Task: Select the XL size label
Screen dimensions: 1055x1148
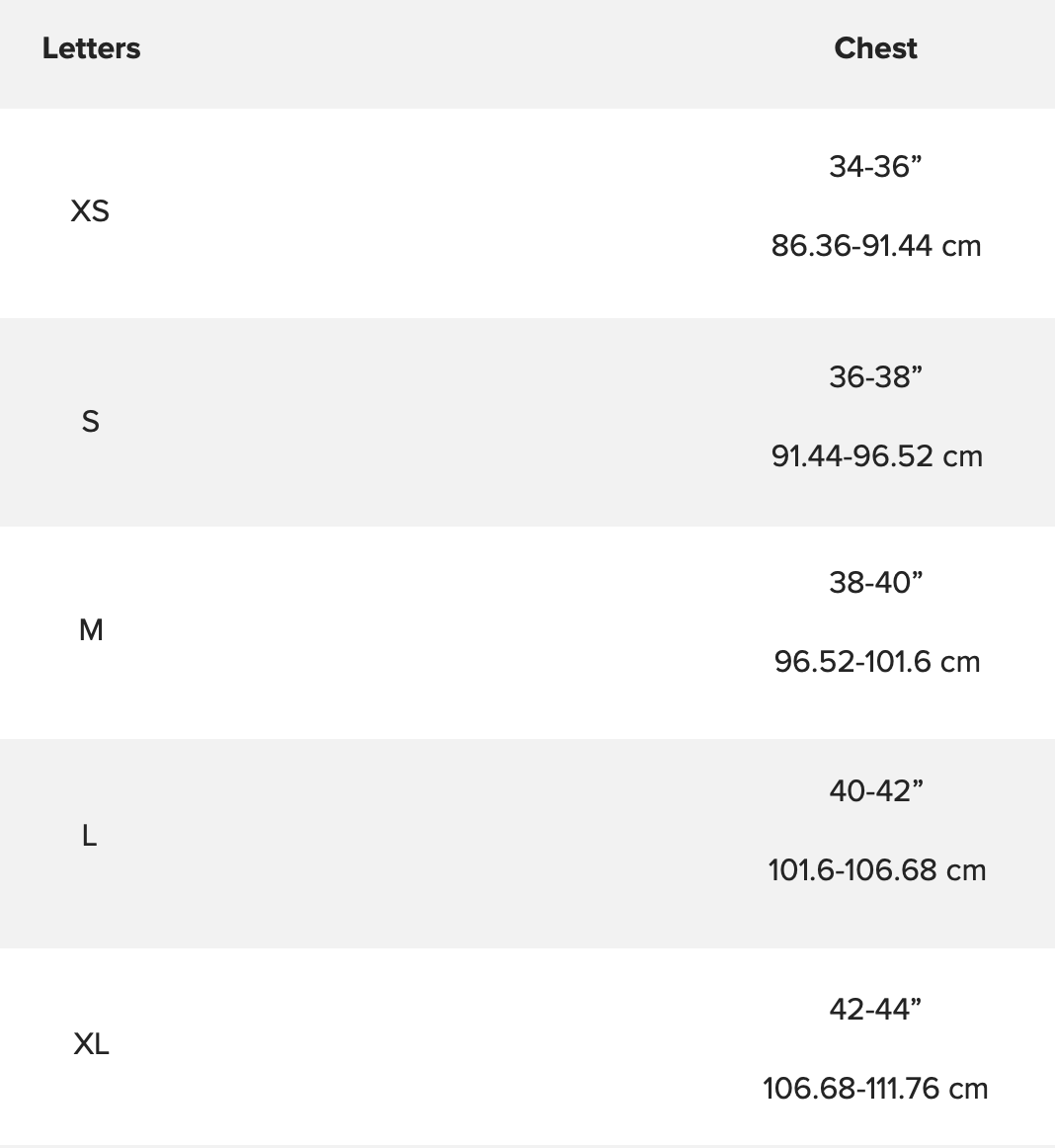Action: (91, 1044)
